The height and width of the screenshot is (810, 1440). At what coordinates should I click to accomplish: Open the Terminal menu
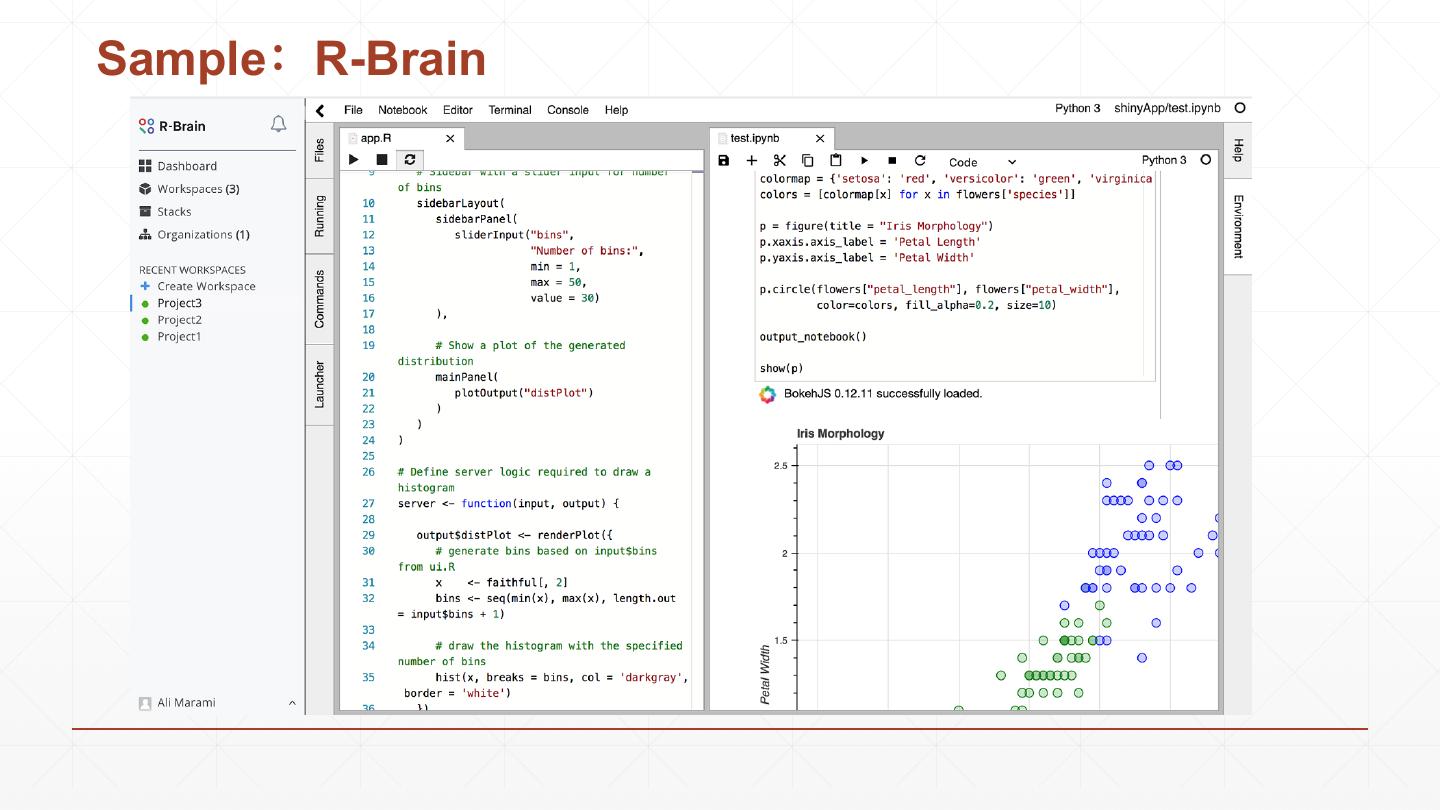click(510, 110)
